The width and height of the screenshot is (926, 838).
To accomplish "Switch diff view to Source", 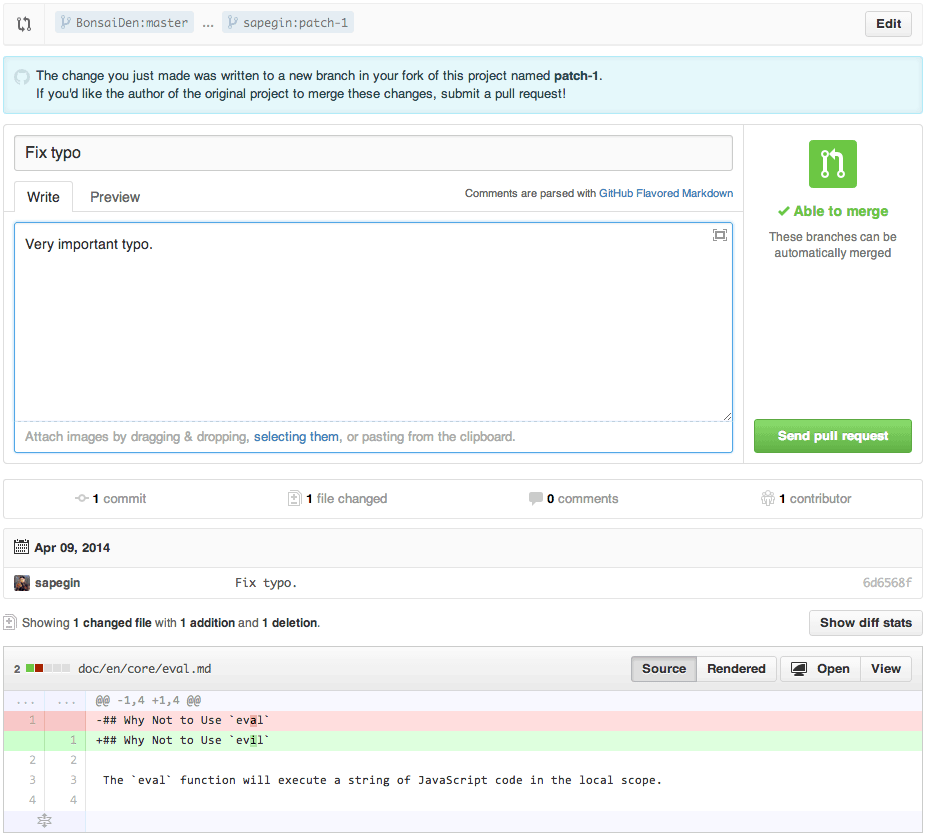I will [663, 668].
